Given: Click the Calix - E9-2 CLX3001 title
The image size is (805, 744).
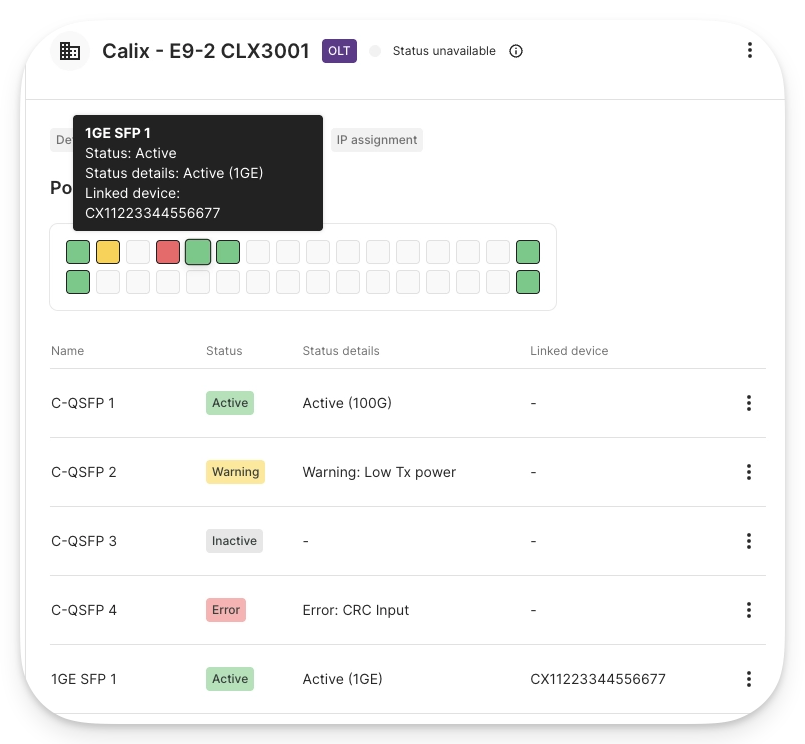Looking at the screenshot, I should pyautogui.click(x=205, y=51).
